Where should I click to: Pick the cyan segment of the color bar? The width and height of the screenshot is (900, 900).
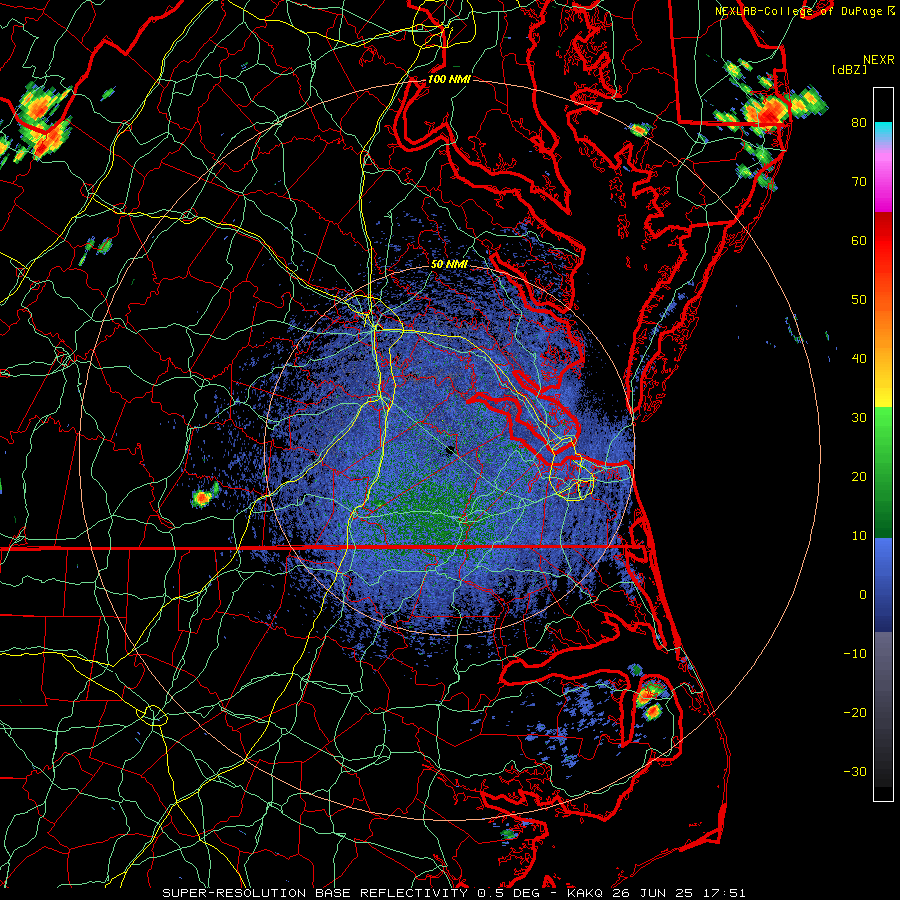tap(883, 132)
